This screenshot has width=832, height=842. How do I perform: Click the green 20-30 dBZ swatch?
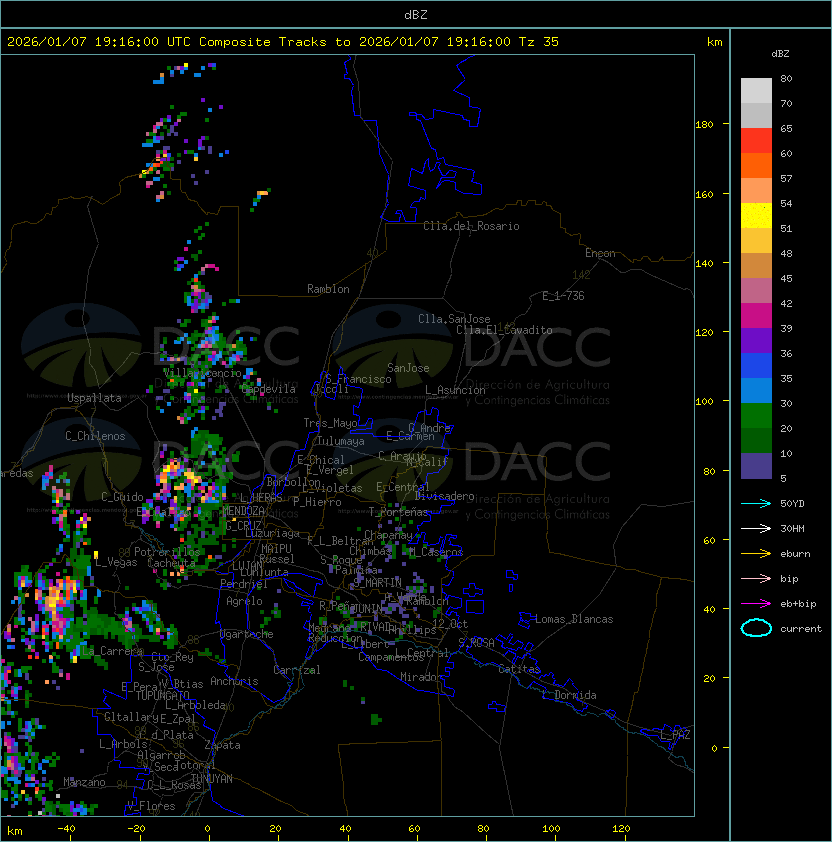click(x=756, y=415)
